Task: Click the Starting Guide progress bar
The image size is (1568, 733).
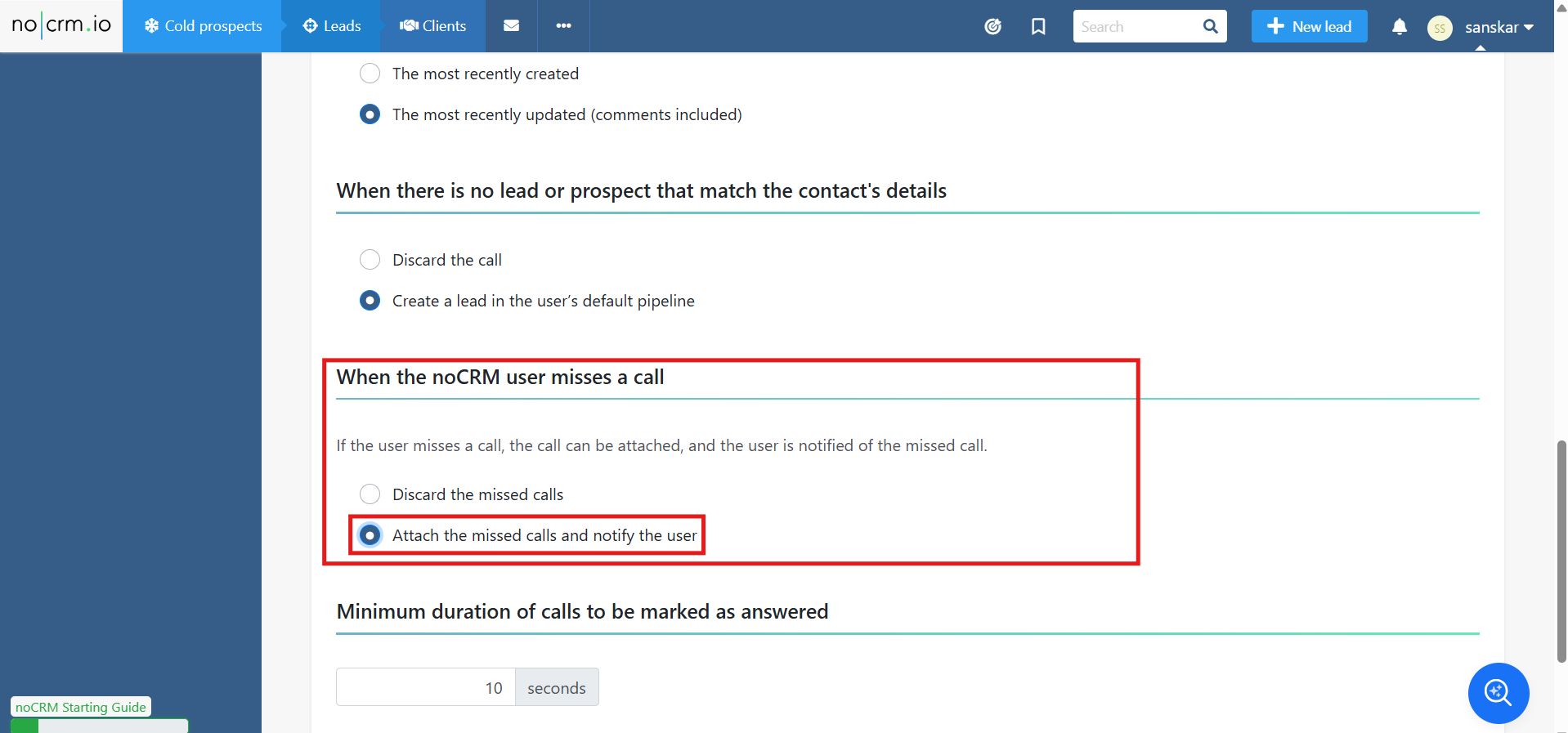Action: click(100, 726)
